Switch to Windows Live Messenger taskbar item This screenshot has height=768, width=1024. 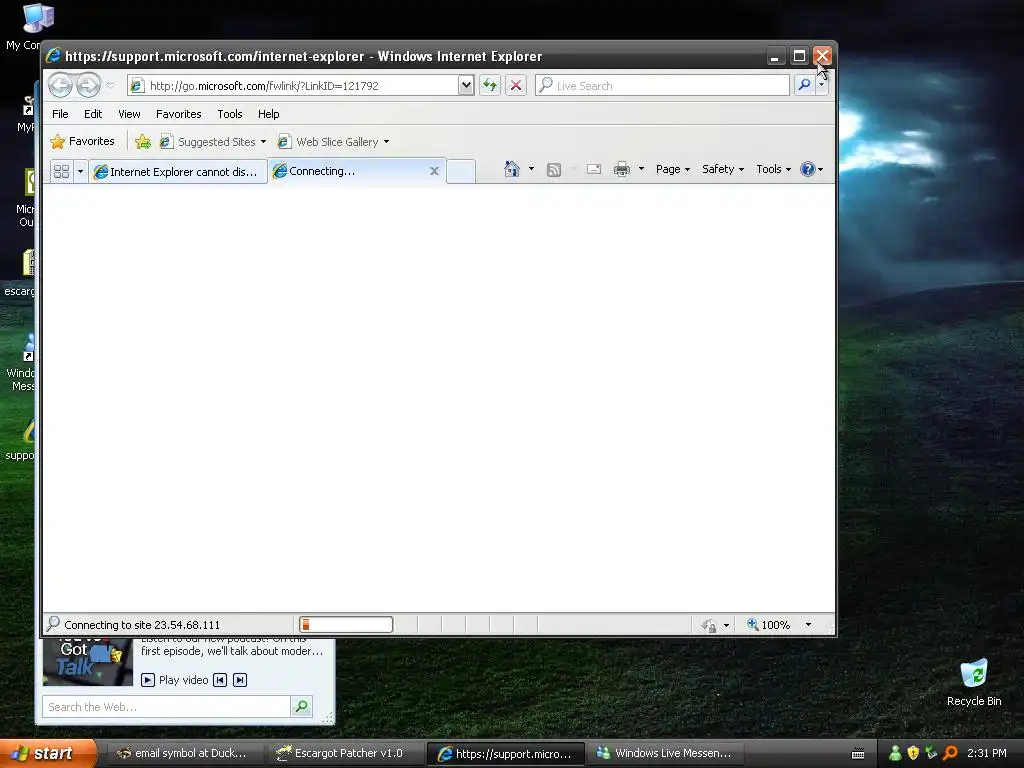tap(665, 754)
